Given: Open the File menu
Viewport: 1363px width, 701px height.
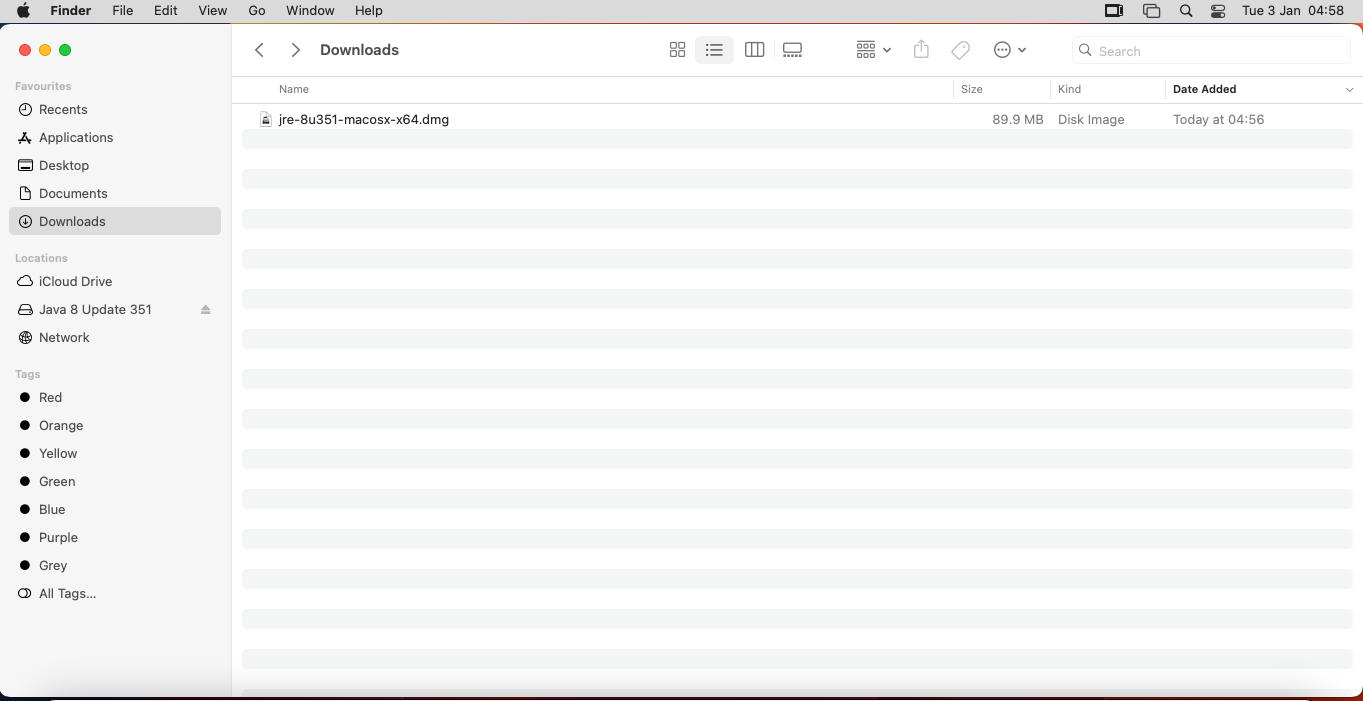Looking at the screenshot, I should (x=122, y=11).
